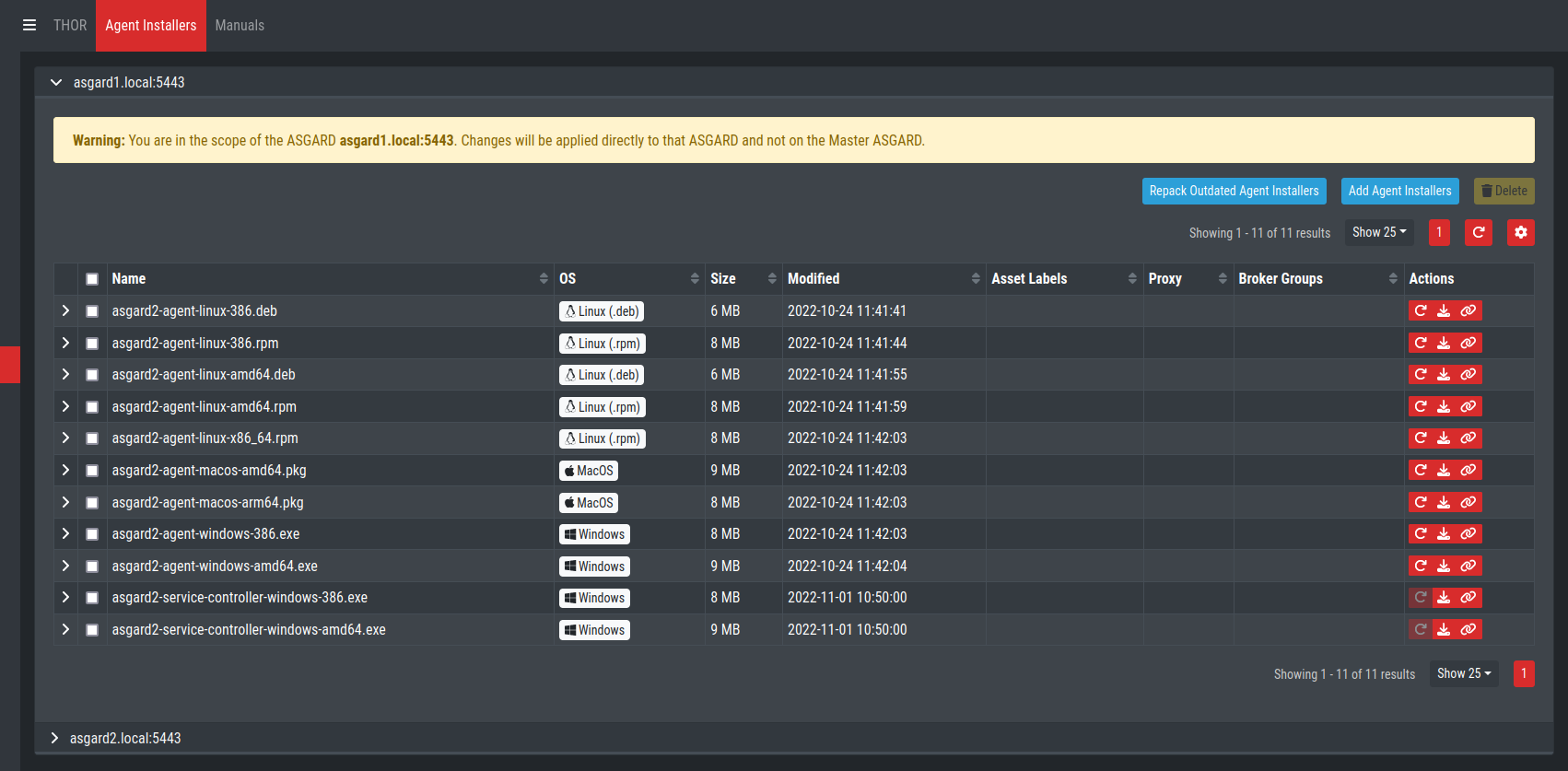Screen dimensions: 1568x771
Task: Repack asgard2-agent-windows-amd64.exe installer
Action: 1421,567
